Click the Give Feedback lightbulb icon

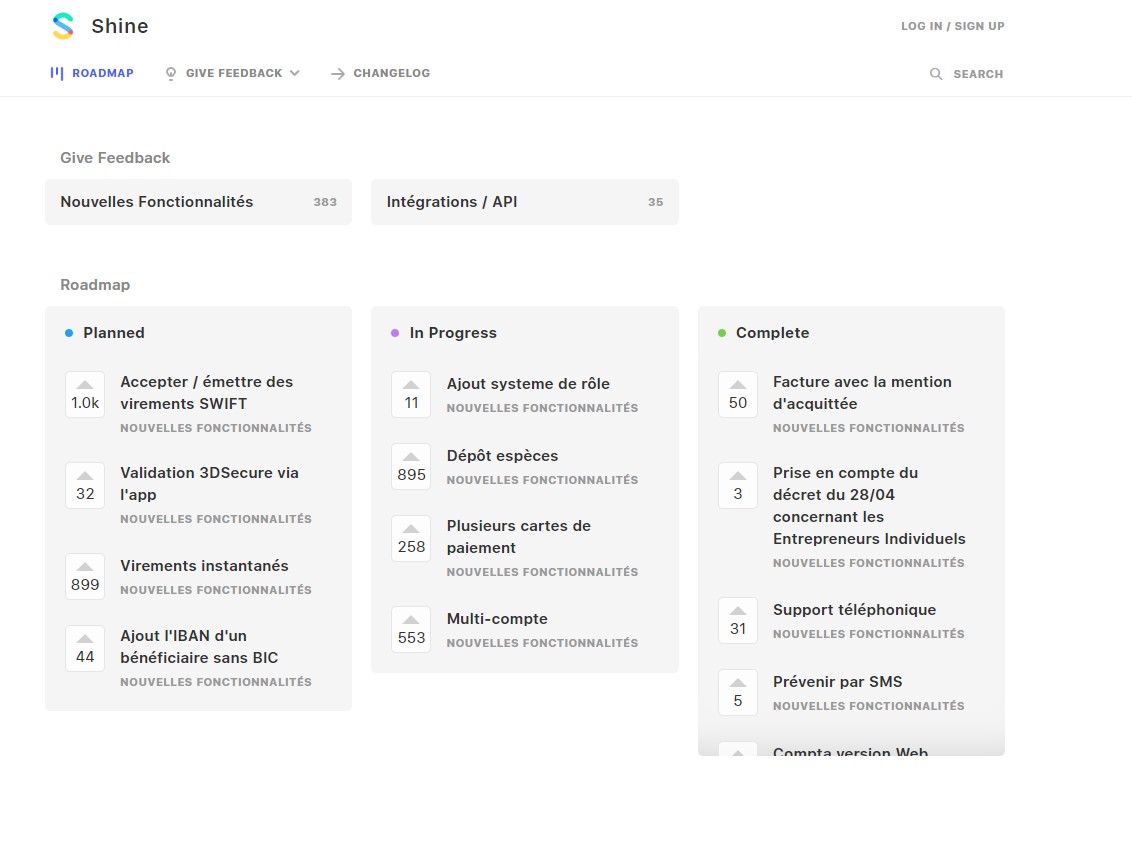click(171, 73)
